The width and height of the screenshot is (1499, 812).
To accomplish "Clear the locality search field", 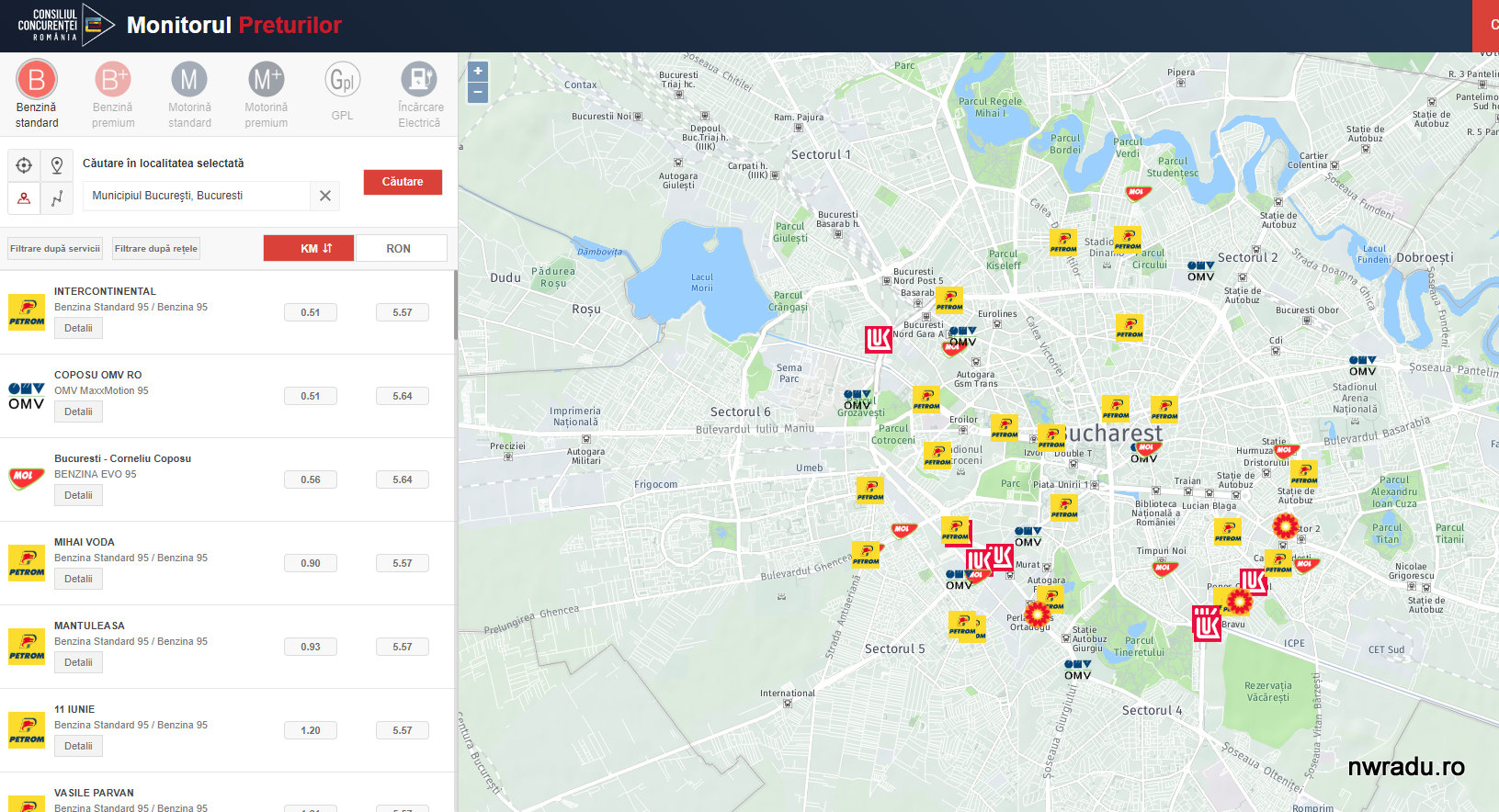I will click(x=325, y=196).
